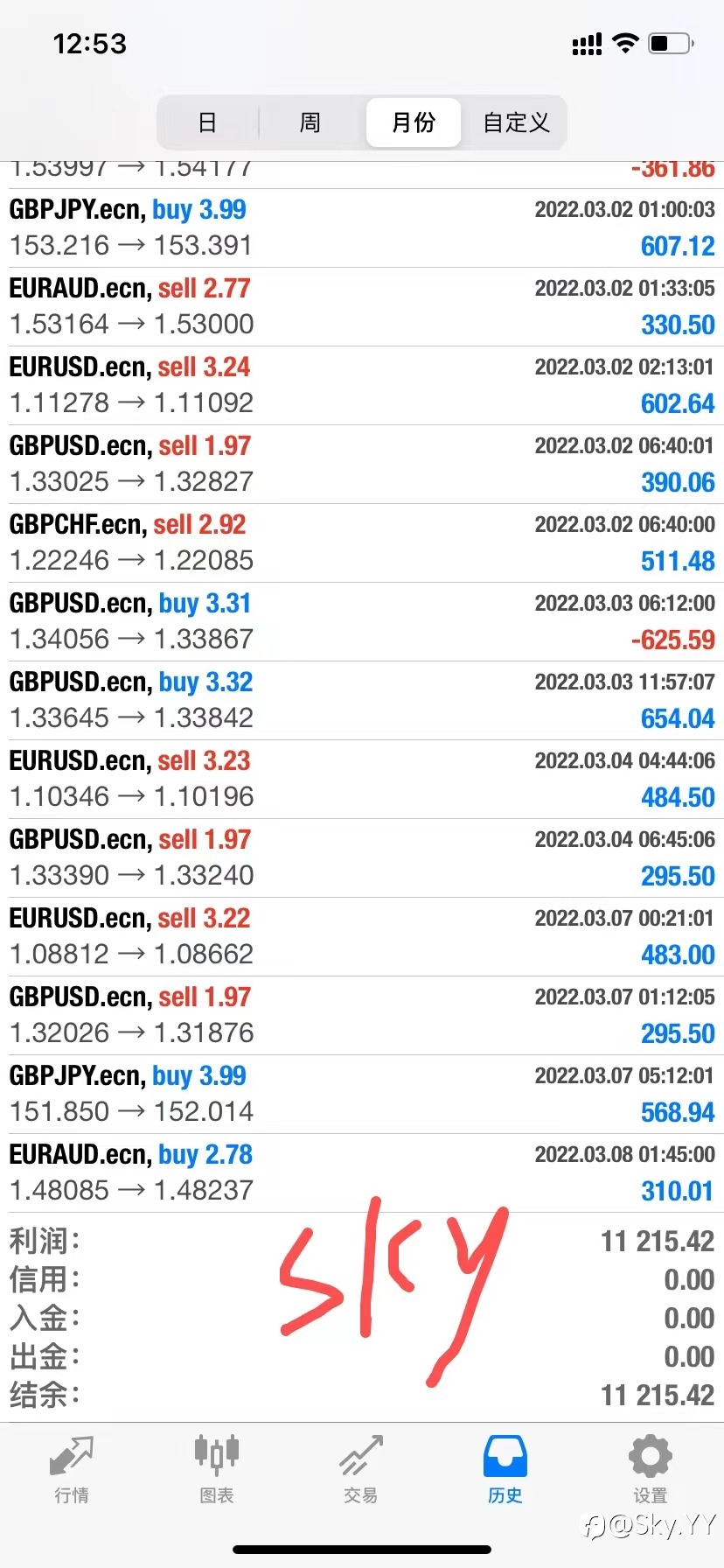Open the GBPJPY buy 3.99 trade at 153.216
Viewport: 724px width, 1568px height.
[x=362, y=227]
